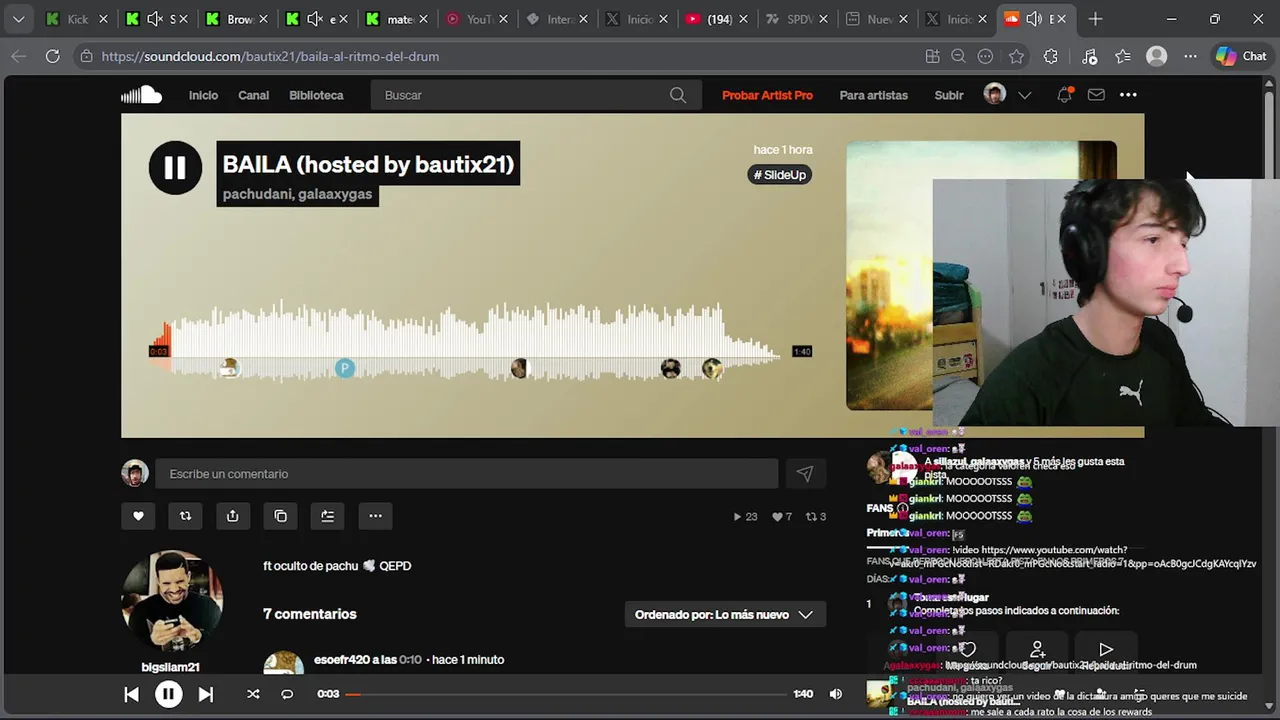Viewport: 1280px width, 720px height.
Task: Open the browser profile avatar
Action: 1157,57
